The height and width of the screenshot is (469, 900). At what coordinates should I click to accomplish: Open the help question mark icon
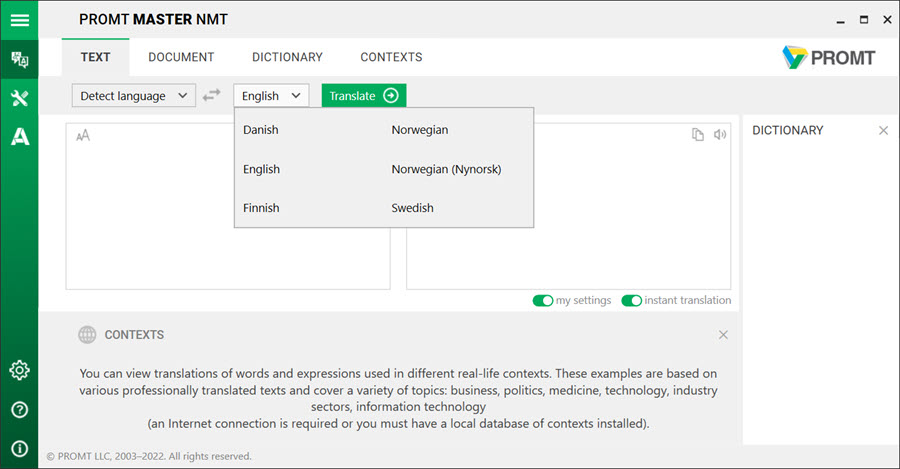pos(20,409)
